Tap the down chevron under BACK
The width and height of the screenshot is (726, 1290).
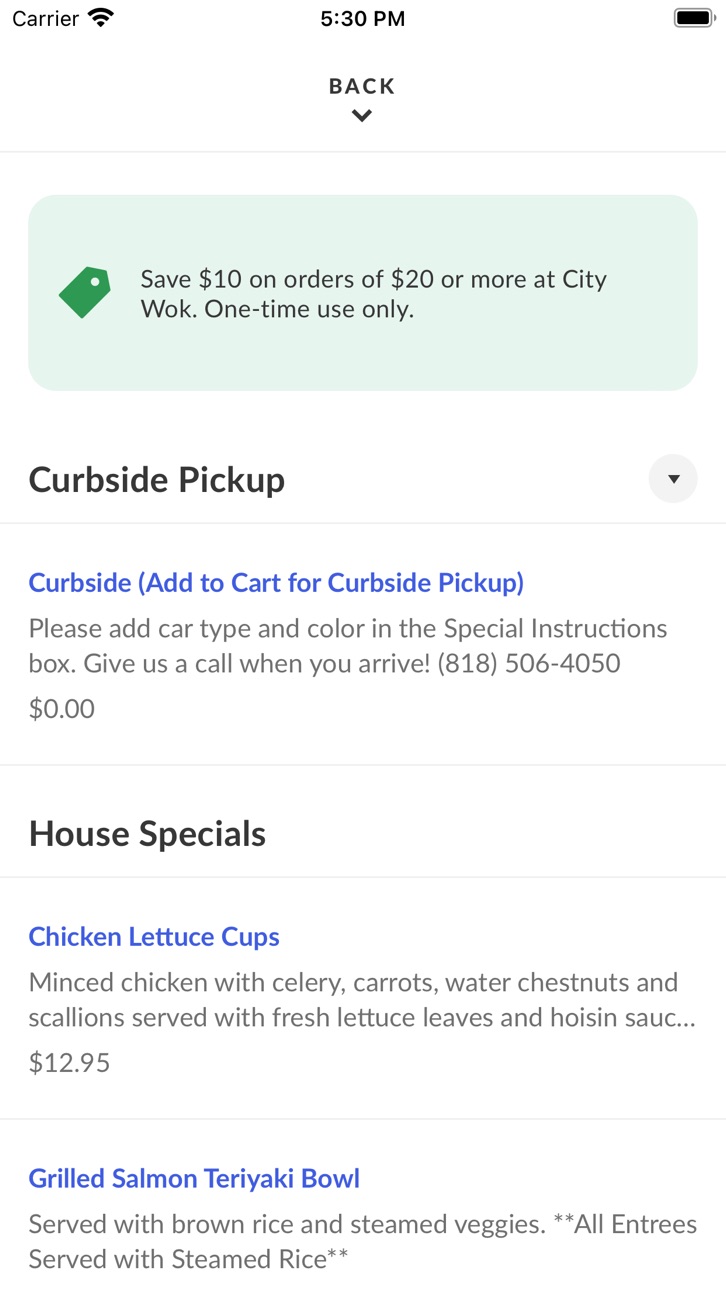[362, 116]
